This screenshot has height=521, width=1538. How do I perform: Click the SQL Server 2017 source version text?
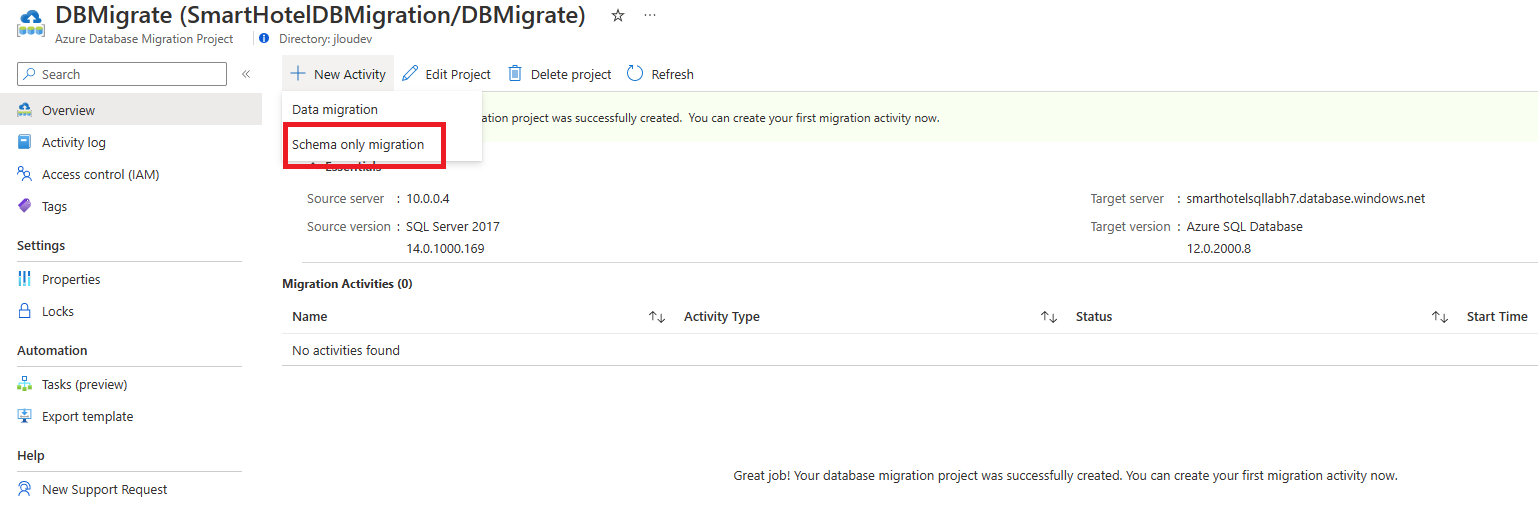(x=453, y=226)
